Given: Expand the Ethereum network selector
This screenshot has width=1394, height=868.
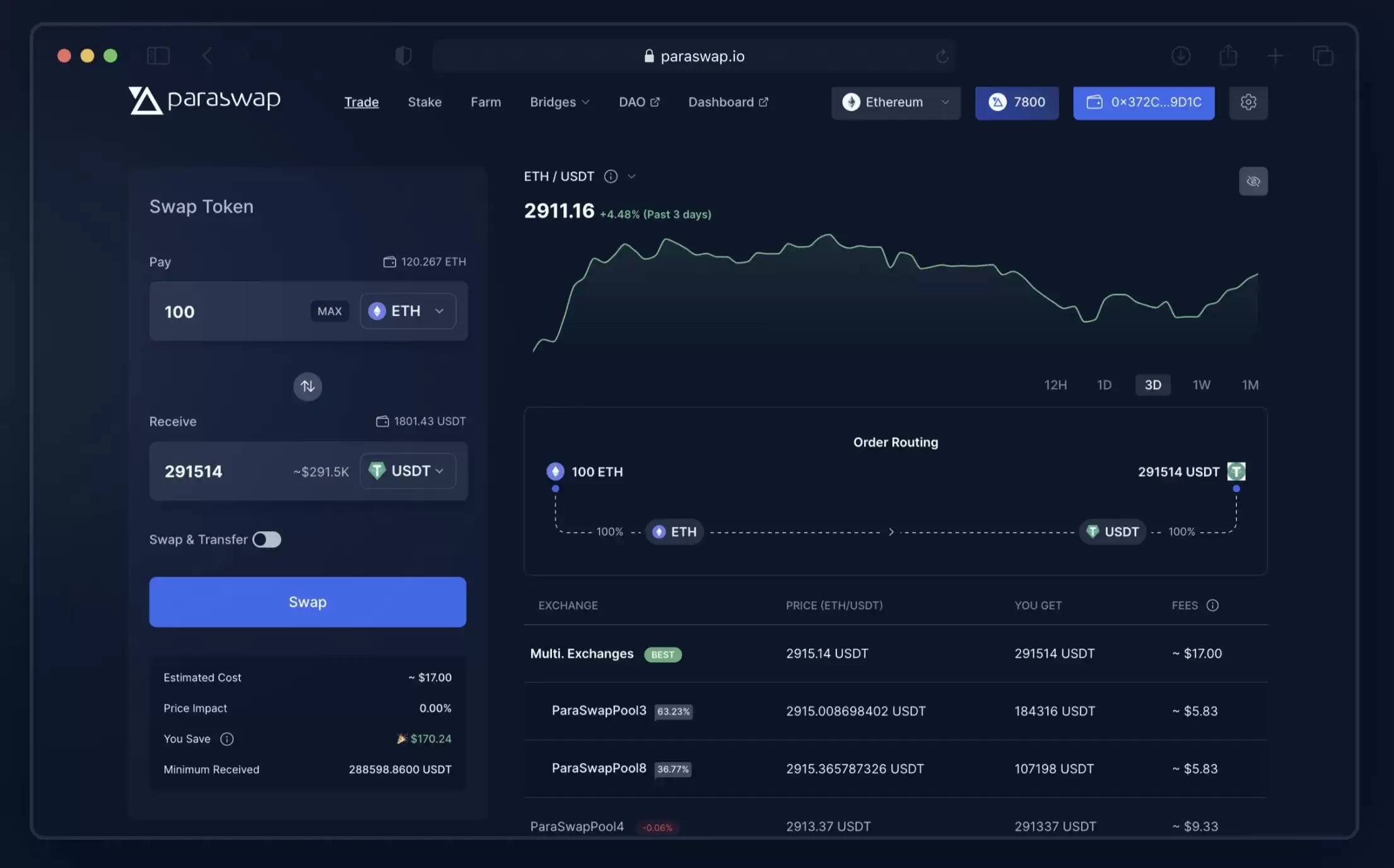Looking at the screenshot, I should click(x=895, y=102).
